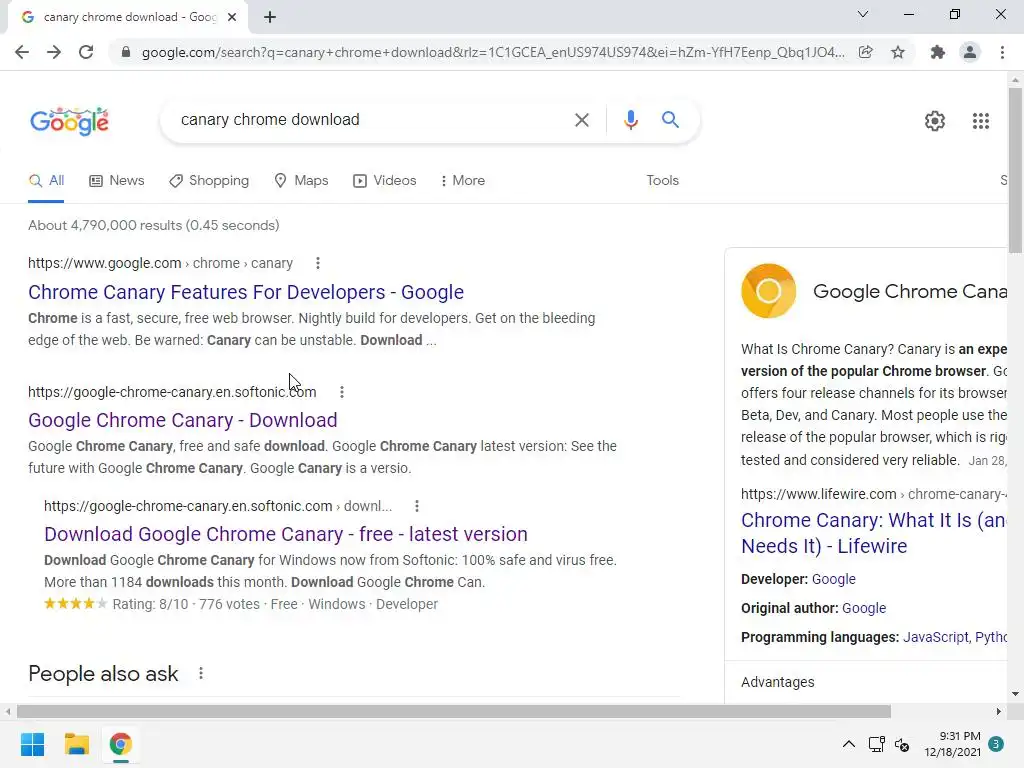This screenshot has height=768, width=1024.
Task: Expand the More search filters menu
Action: tap(462, 180)
